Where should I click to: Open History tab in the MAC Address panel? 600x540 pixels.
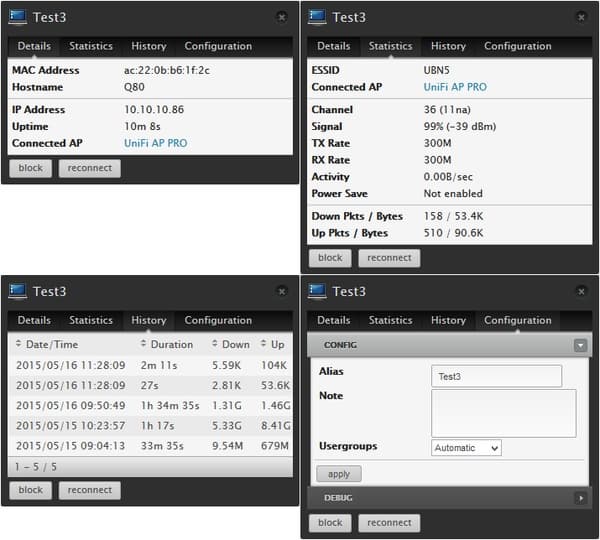[x=148, y=46]
